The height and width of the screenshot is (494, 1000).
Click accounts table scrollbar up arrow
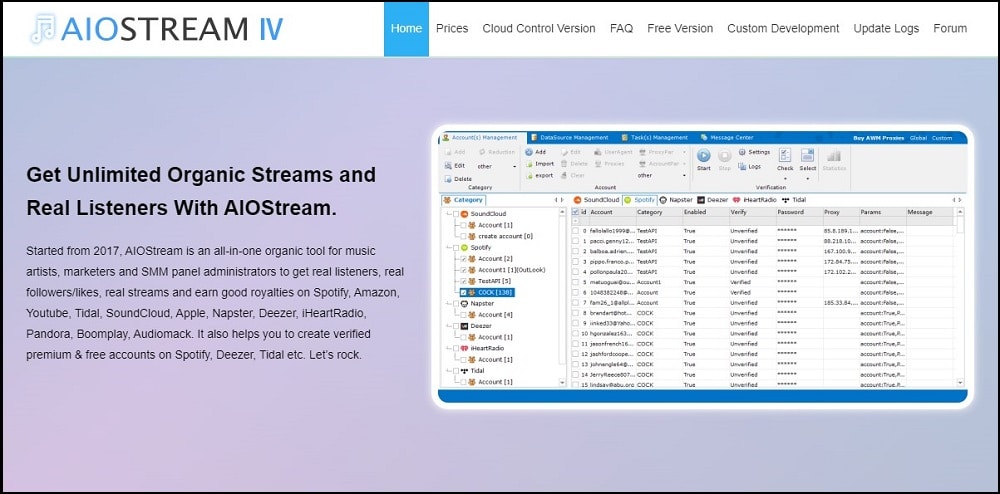coord(960,212)
